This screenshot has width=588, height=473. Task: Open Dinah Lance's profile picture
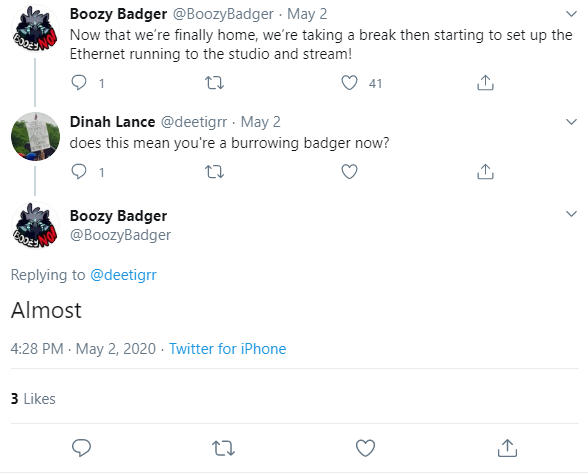(35, 136)
